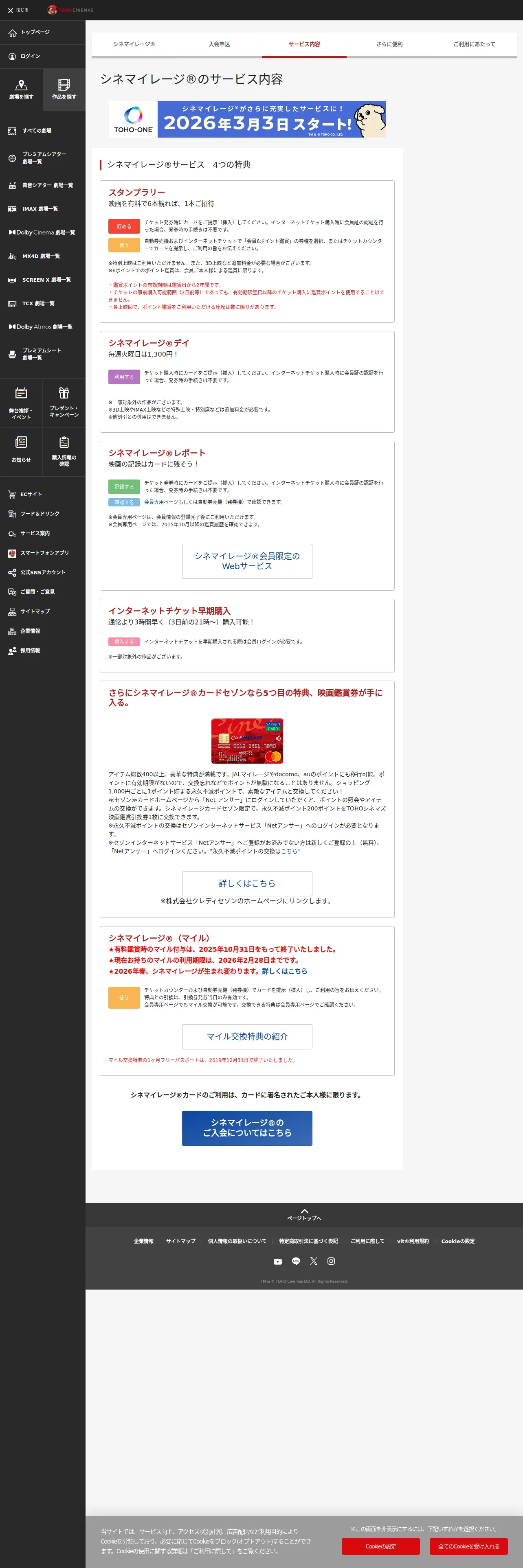Viewport: 523px width, 1568px height.
Task: Click the X (Twitter) icon in footer
Action: pyautogui.click(x=314, y=1261)
